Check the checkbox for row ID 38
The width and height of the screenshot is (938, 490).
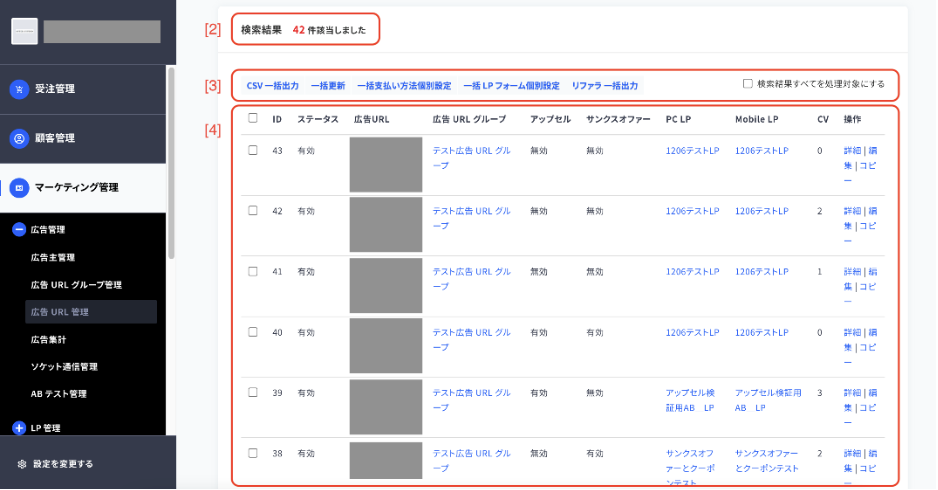click(252, 454)
